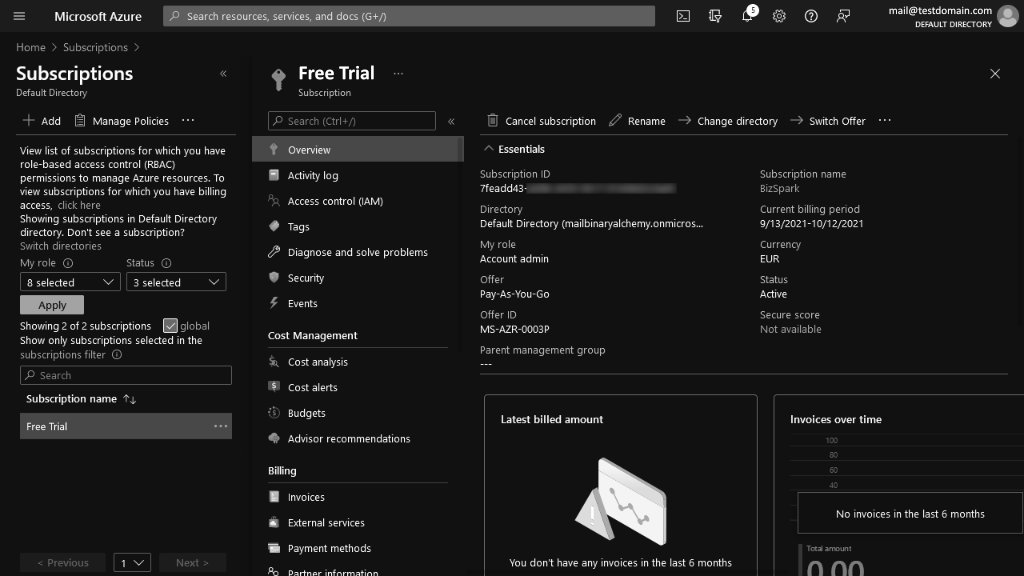Image resolution: width=1024 pixels, height=576 pixels.
Task: Collapse the Essentials section
Action: (488, 149)
